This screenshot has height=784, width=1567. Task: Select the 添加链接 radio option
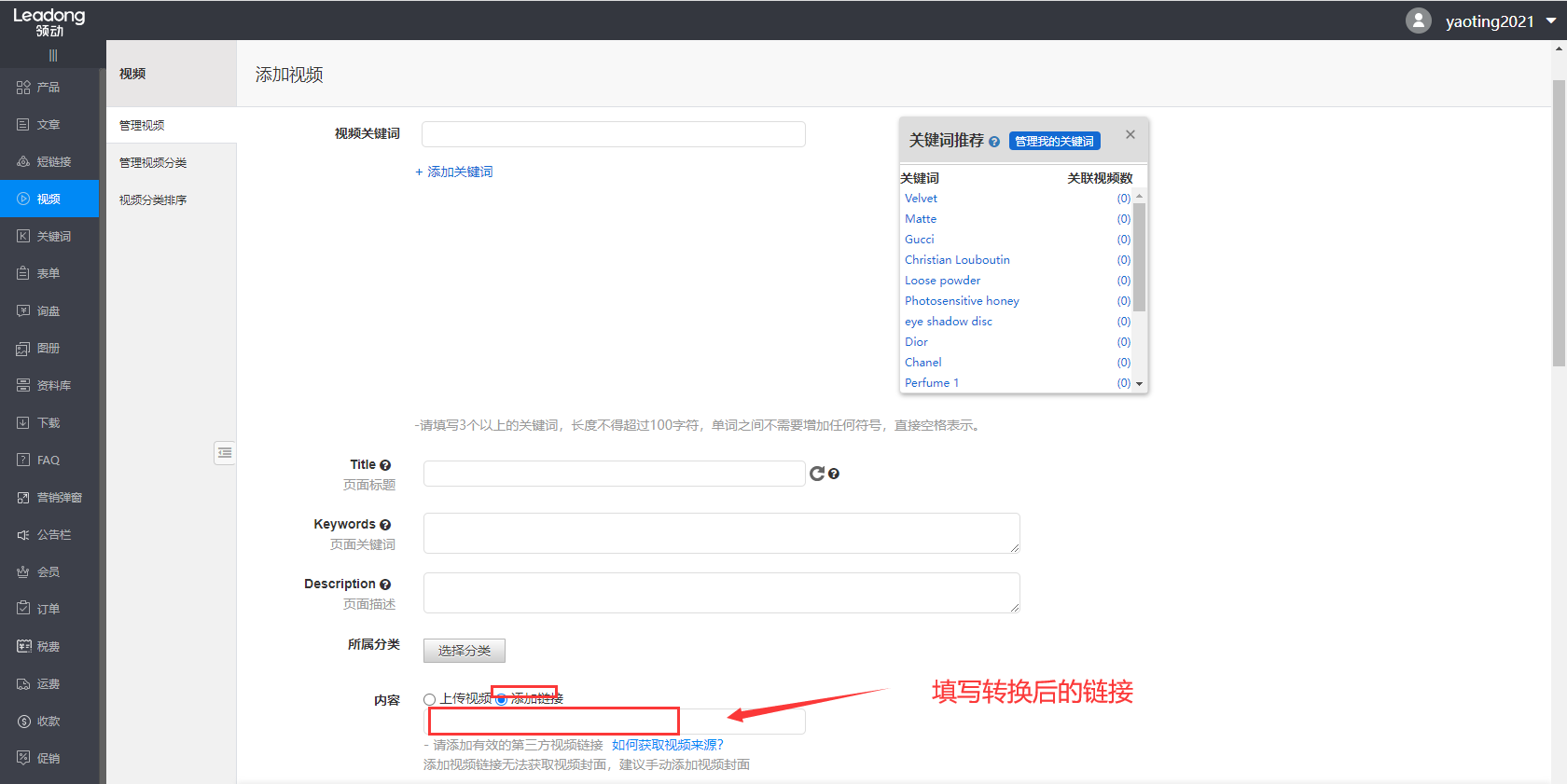pyautogui.click(x=502, y=699)
